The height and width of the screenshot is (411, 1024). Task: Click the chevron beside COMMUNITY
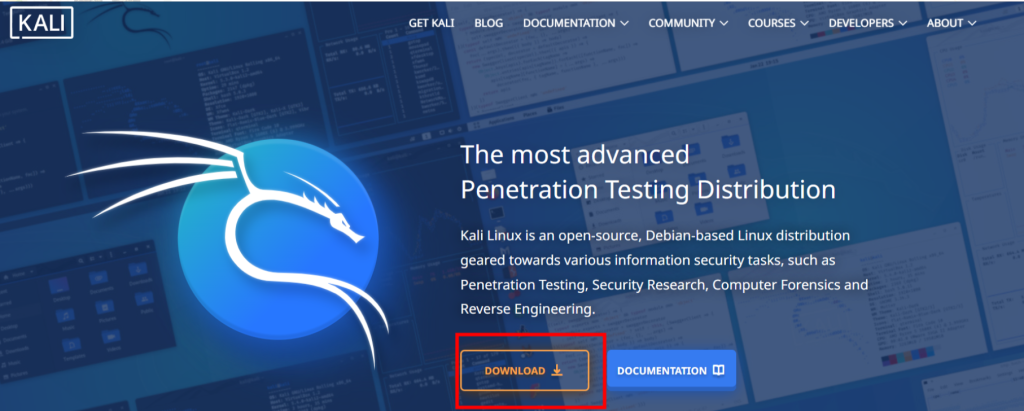click(724, 24)
